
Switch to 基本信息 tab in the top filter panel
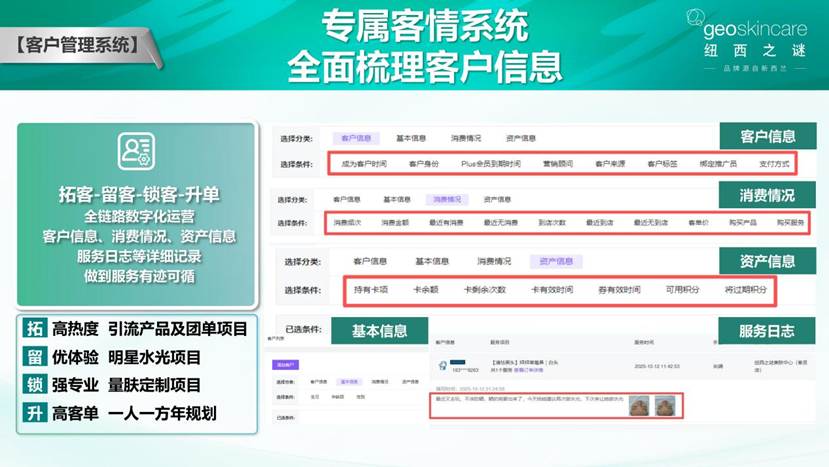pyautogui.click(x=411, y=138)
